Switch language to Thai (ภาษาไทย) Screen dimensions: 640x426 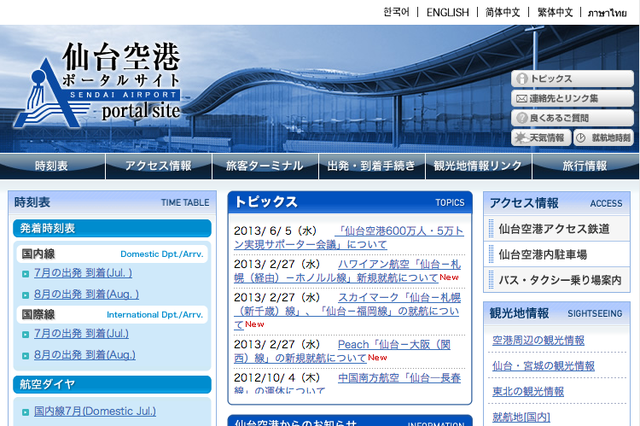(607, 13)
